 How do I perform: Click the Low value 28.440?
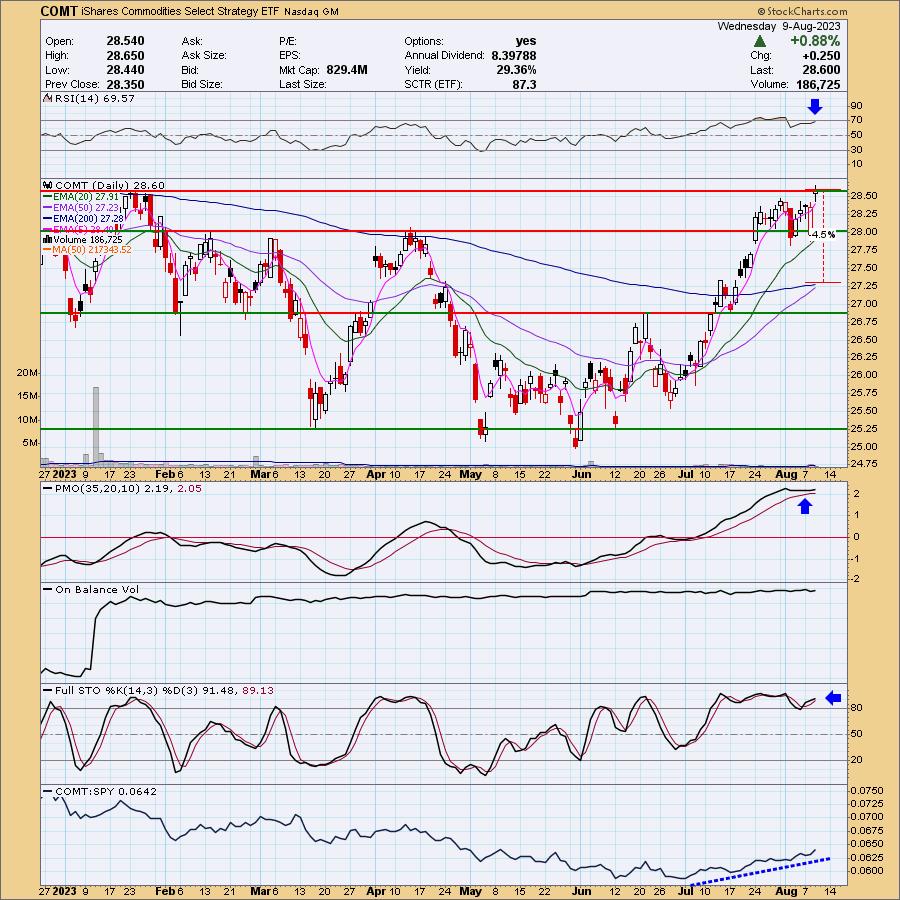(x=125, y=69)
